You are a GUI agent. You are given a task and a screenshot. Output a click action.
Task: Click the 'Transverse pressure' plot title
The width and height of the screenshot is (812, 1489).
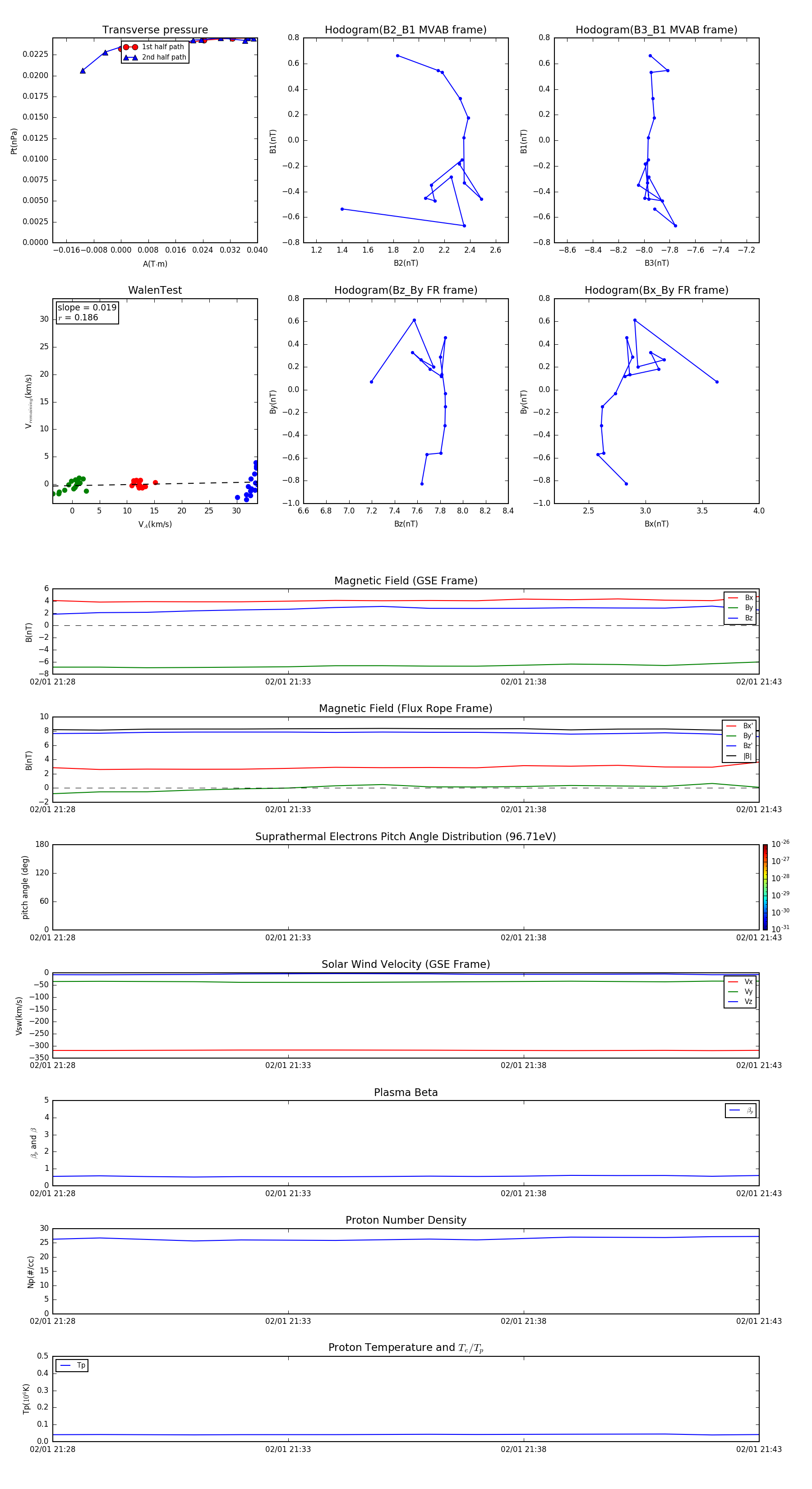(155, 30)
